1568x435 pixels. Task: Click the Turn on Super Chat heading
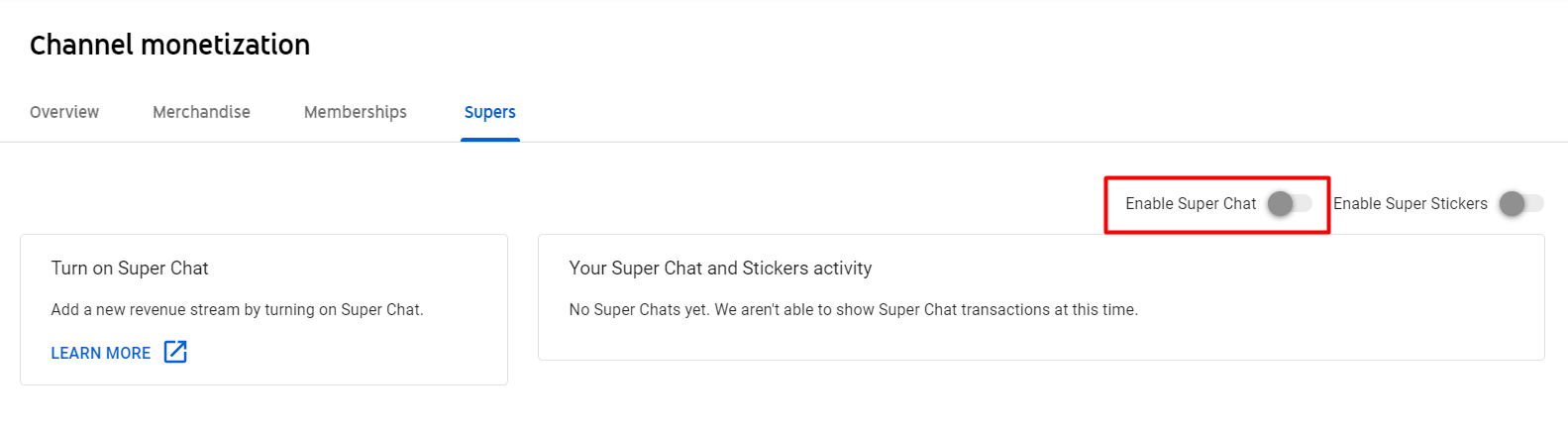tap(130, 269)
